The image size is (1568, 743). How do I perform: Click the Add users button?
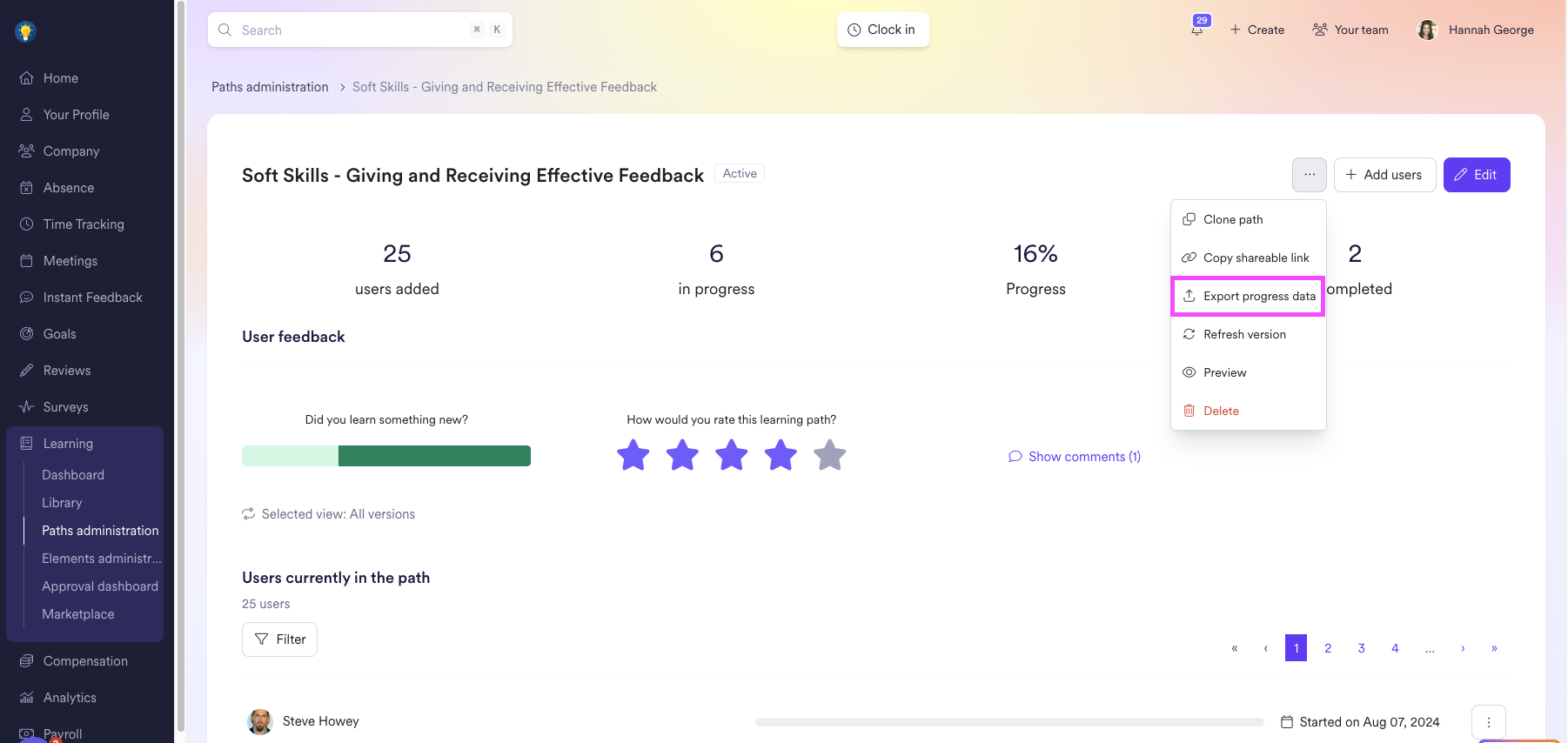point(1384,175)
